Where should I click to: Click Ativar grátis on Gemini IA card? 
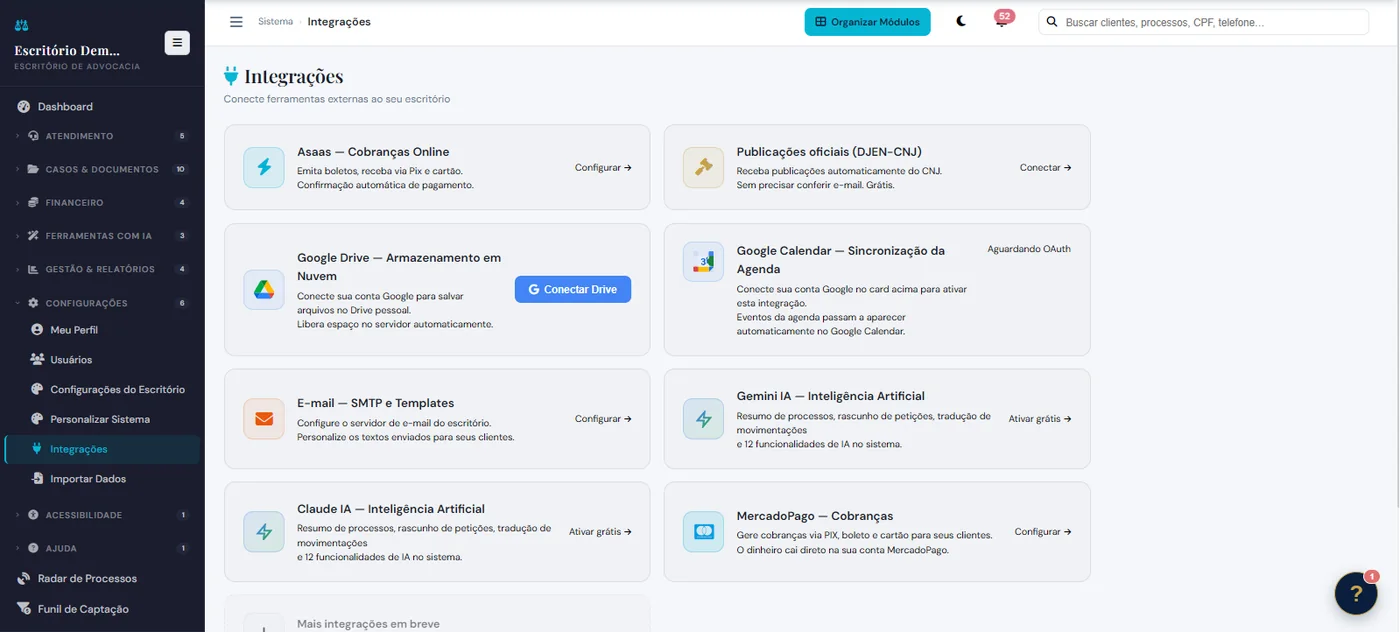pos(1040,419)
